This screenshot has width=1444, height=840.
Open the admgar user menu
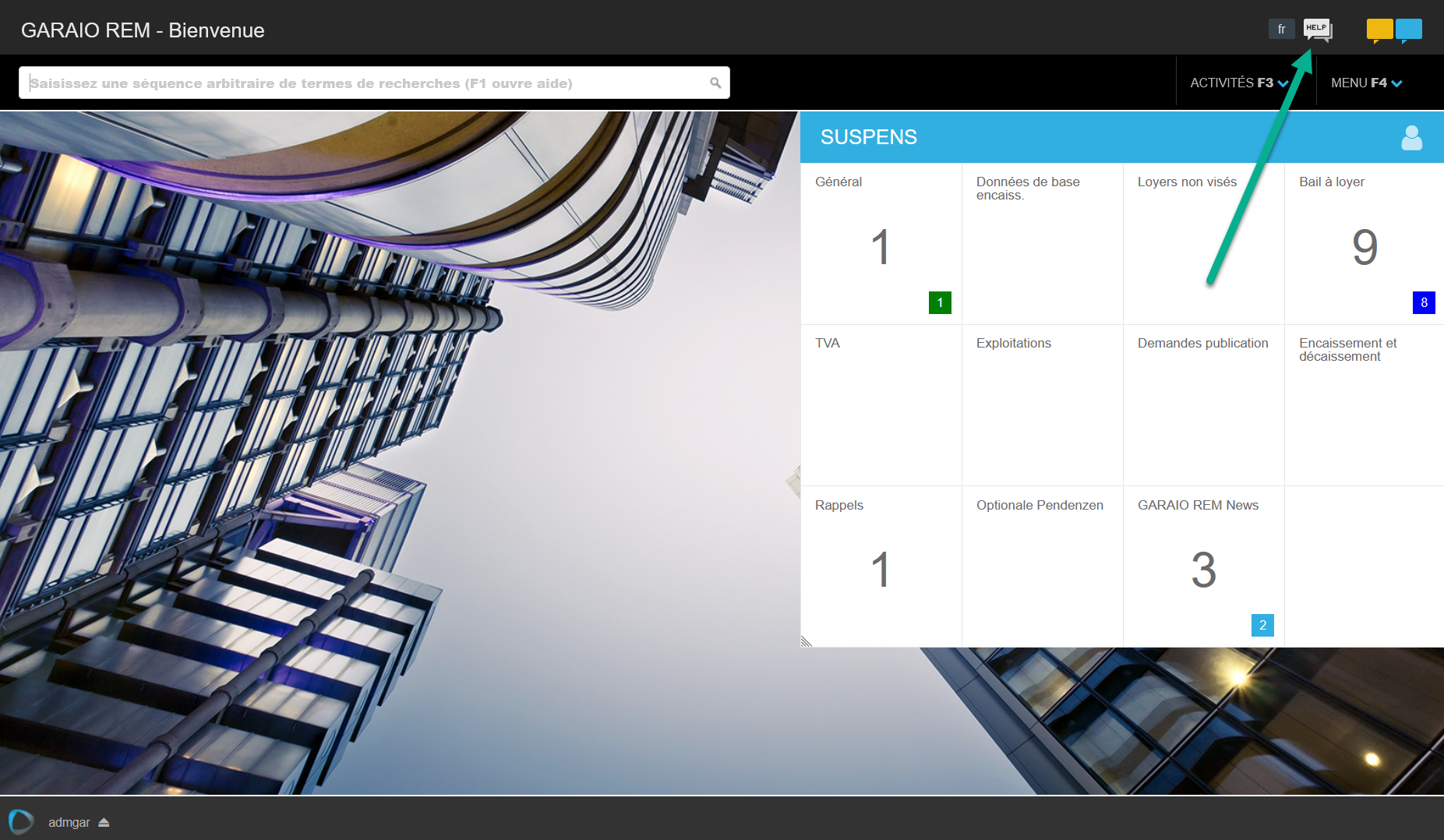[69, 823]
